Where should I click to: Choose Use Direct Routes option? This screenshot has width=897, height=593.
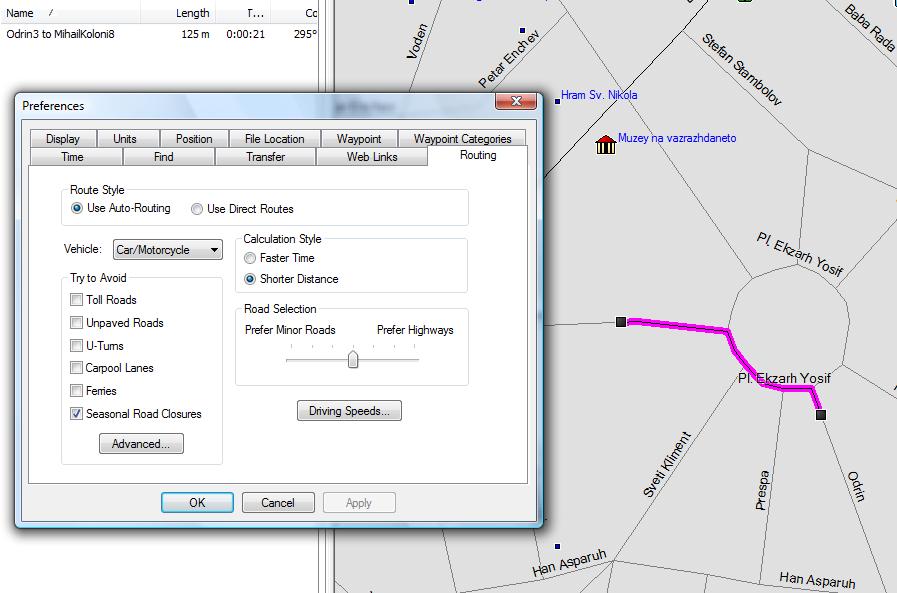pyautogui.click(x=196, y=209)
